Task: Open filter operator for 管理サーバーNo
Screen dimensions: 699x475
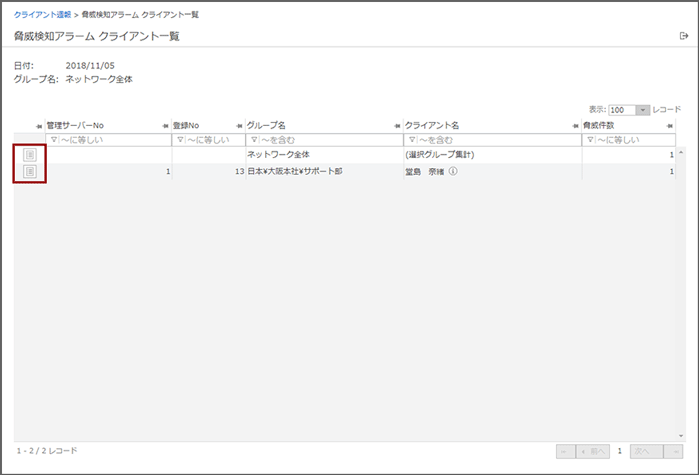Action: coord(53,140)
